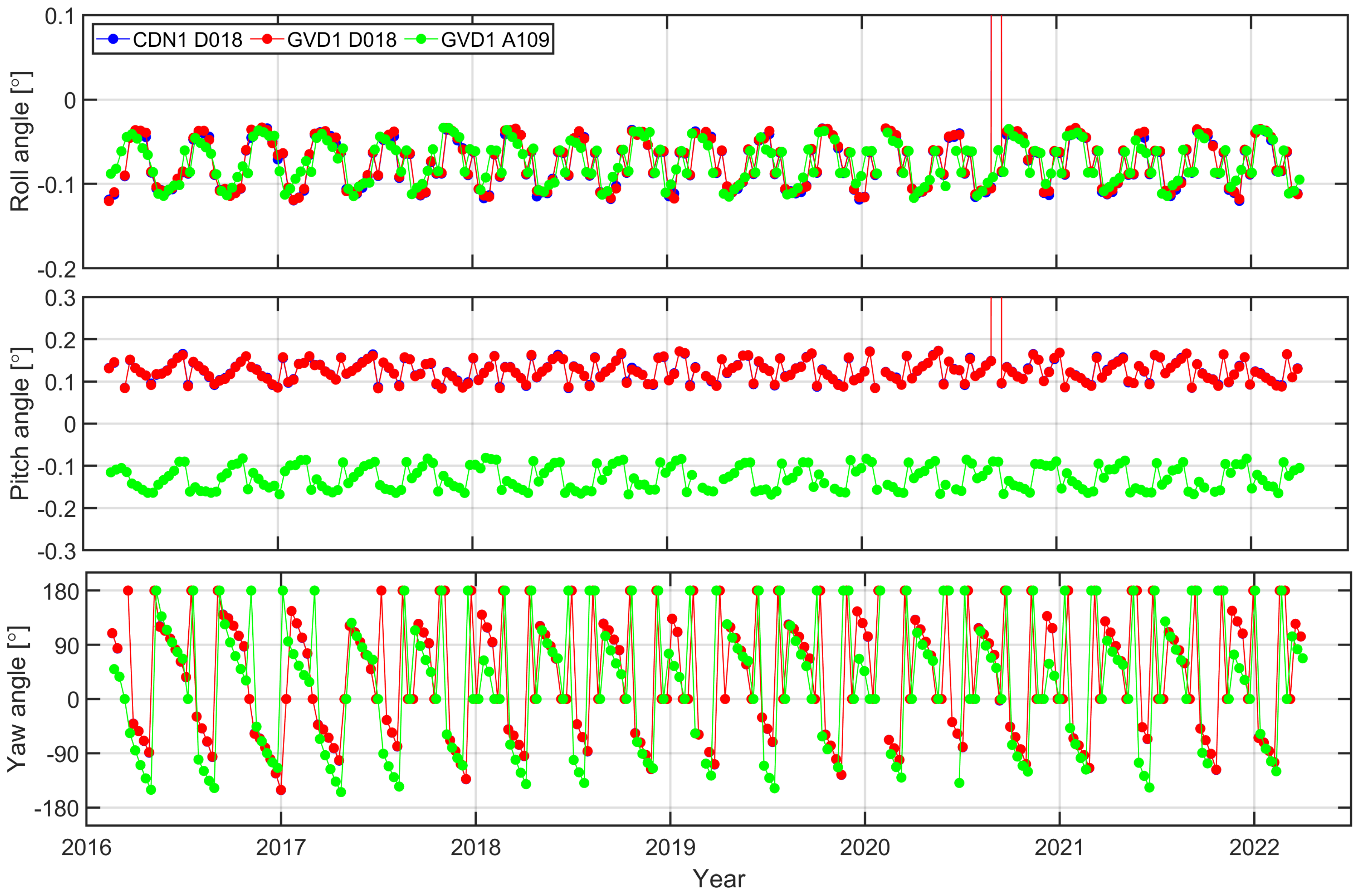Click the 2021 x-axis tick label
Image resolution: width=1361 pixels, height=896 pixels.
1060,848
